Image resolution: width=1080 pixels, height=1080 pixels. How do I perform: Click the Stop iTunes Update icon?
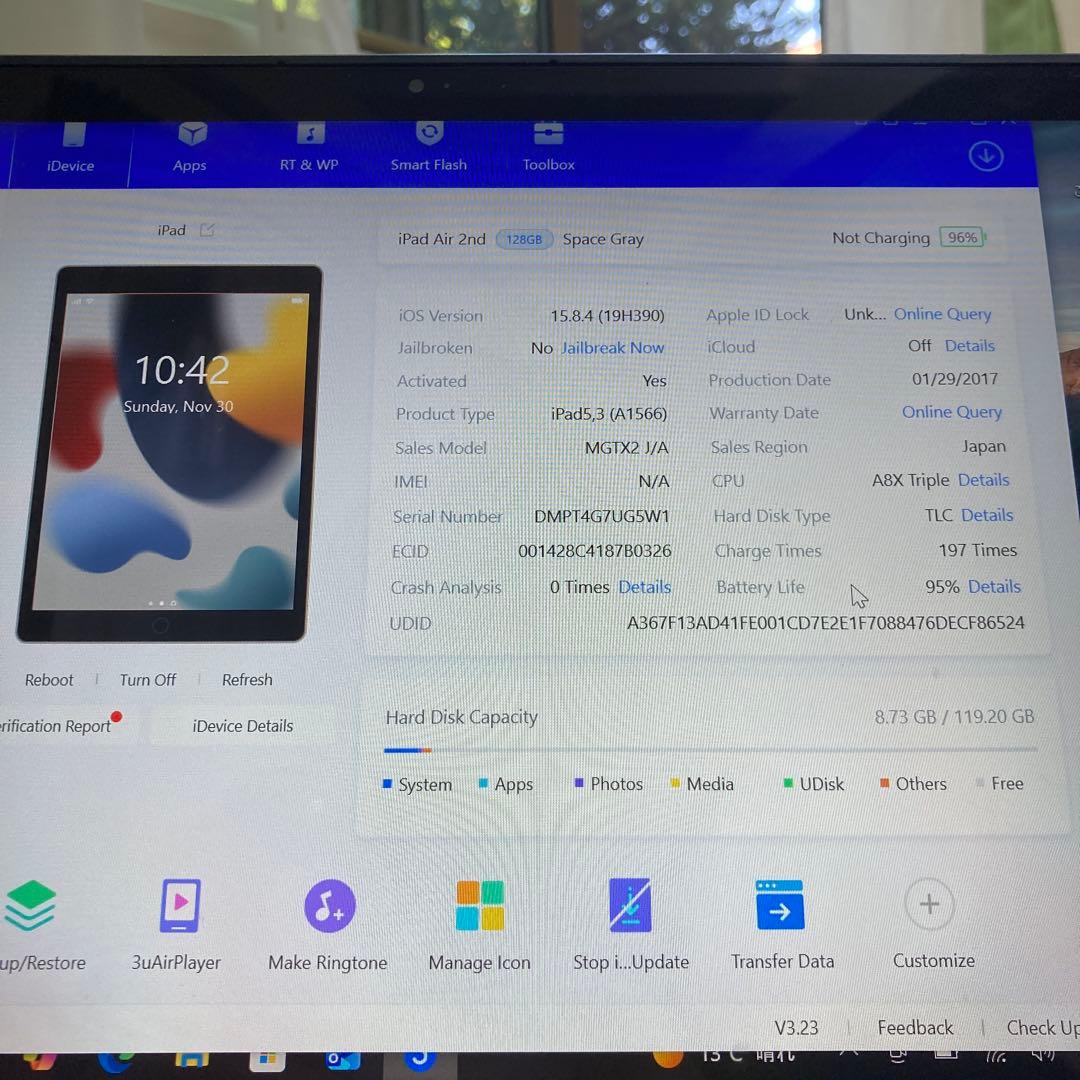point(630,905)
